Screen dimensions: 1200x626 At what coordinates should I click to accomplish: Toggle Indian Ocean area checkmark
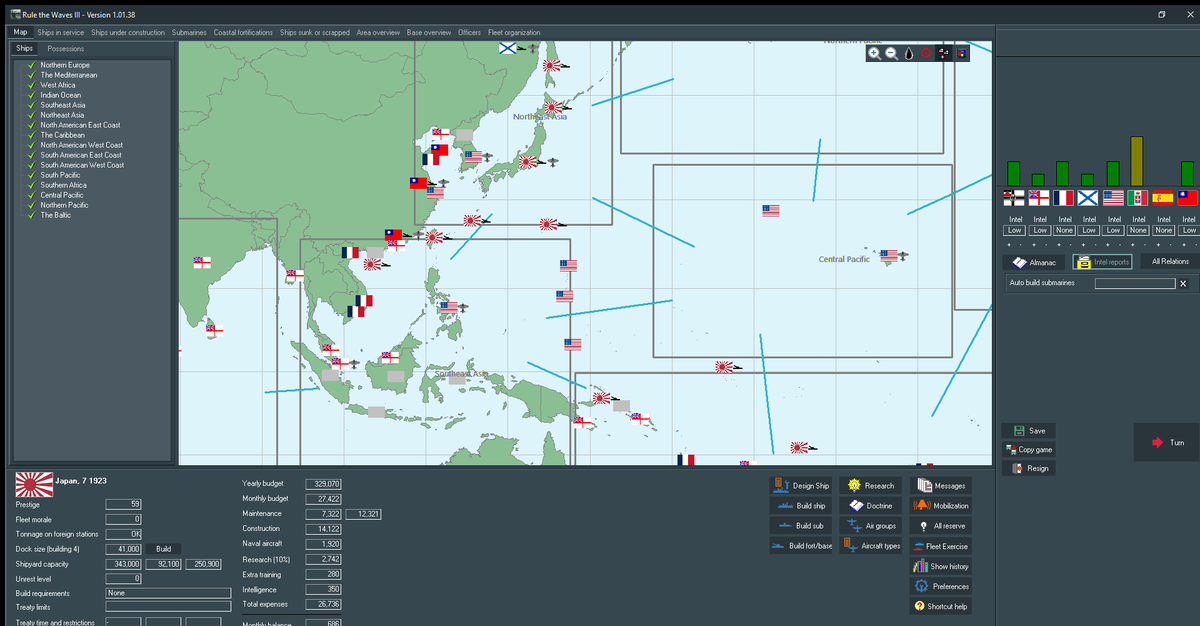click(32, 95)
